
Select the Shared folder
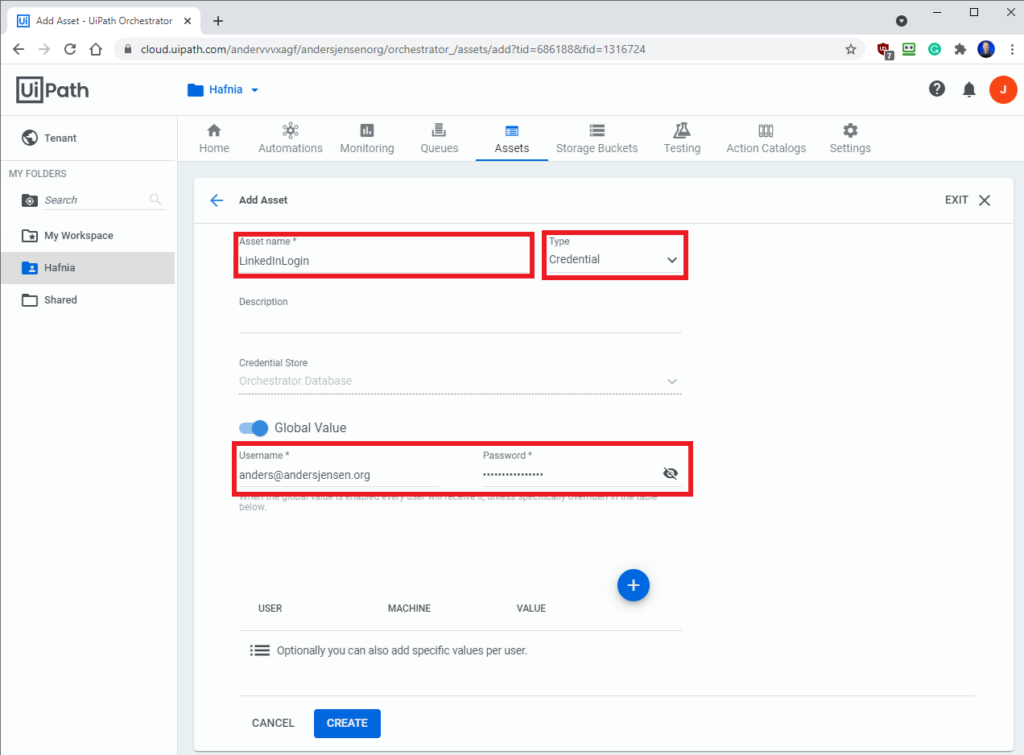coord(88,300)
